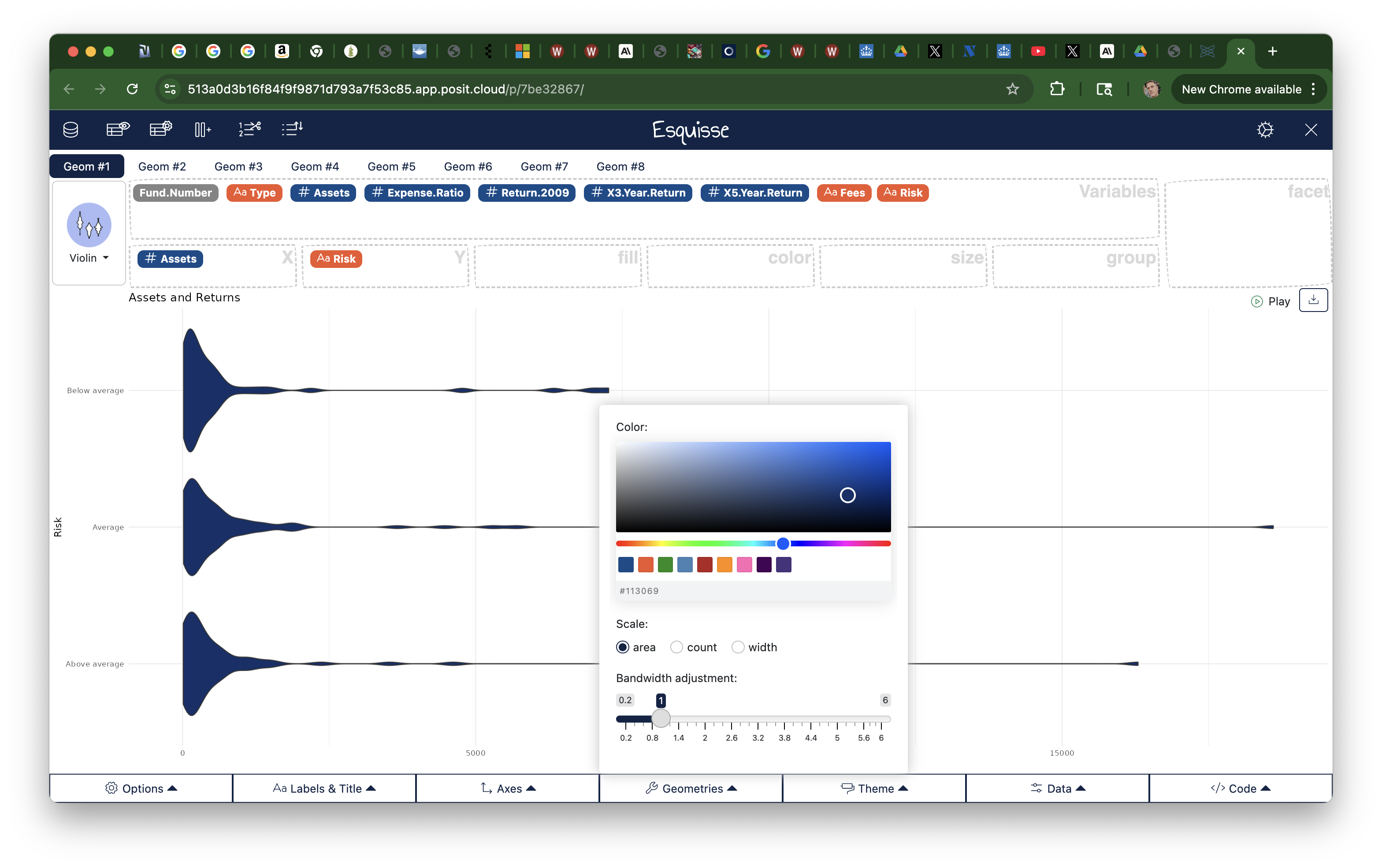Select the area scale radio button
This screenshot has height=868, width=1382.
pyautogui.click(x=623, y=647)
